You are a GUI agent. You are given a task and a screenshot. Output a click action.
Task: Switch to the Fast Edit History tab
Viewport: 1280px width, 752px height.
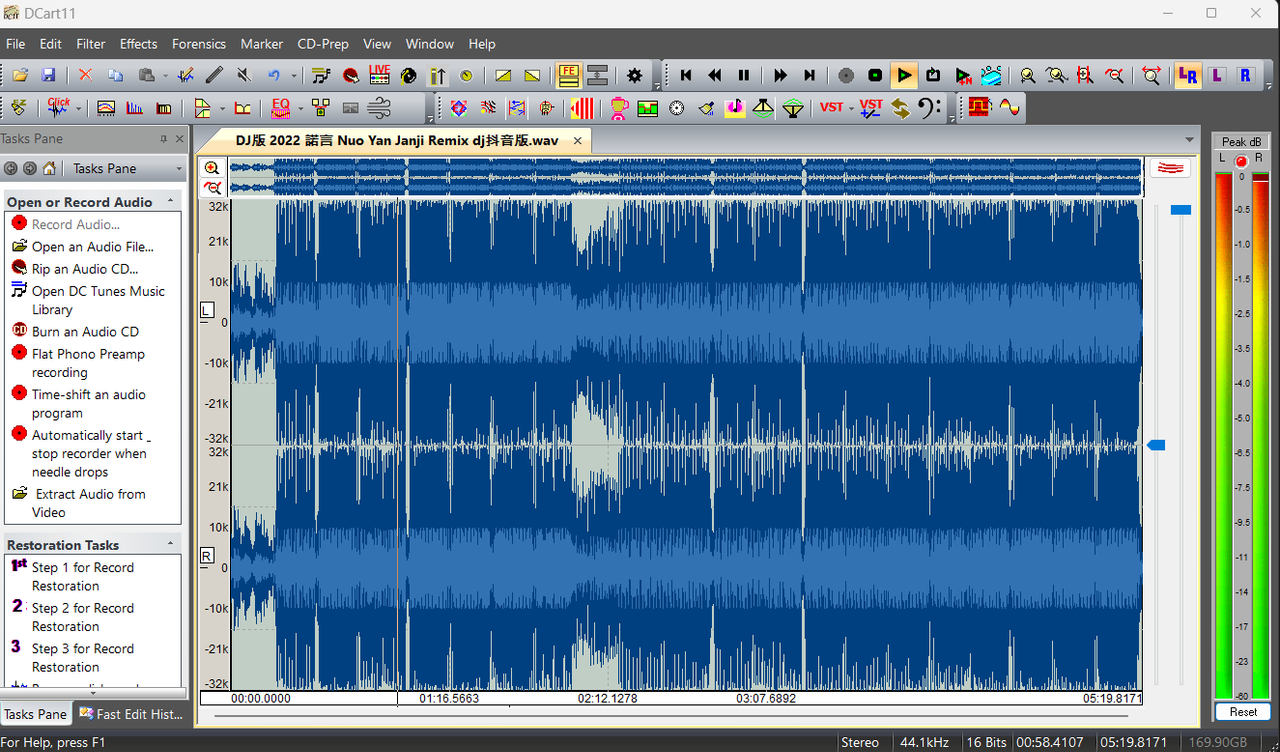coord(131,714)
